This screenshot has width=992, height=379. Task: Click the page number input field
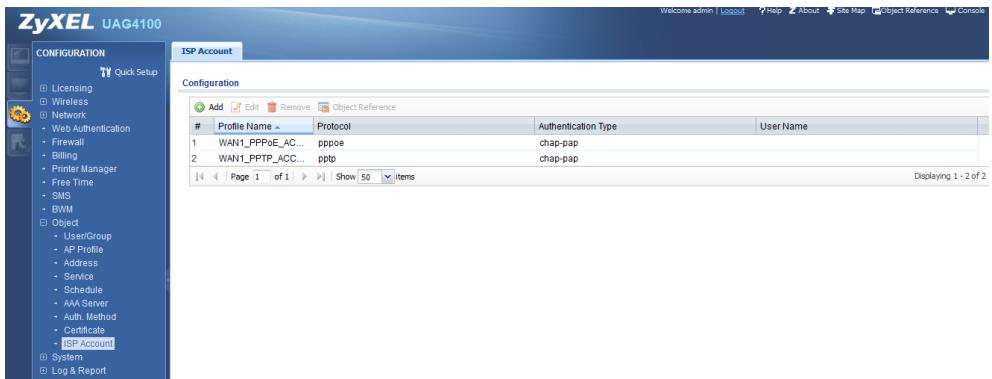(x=261, y=177)
